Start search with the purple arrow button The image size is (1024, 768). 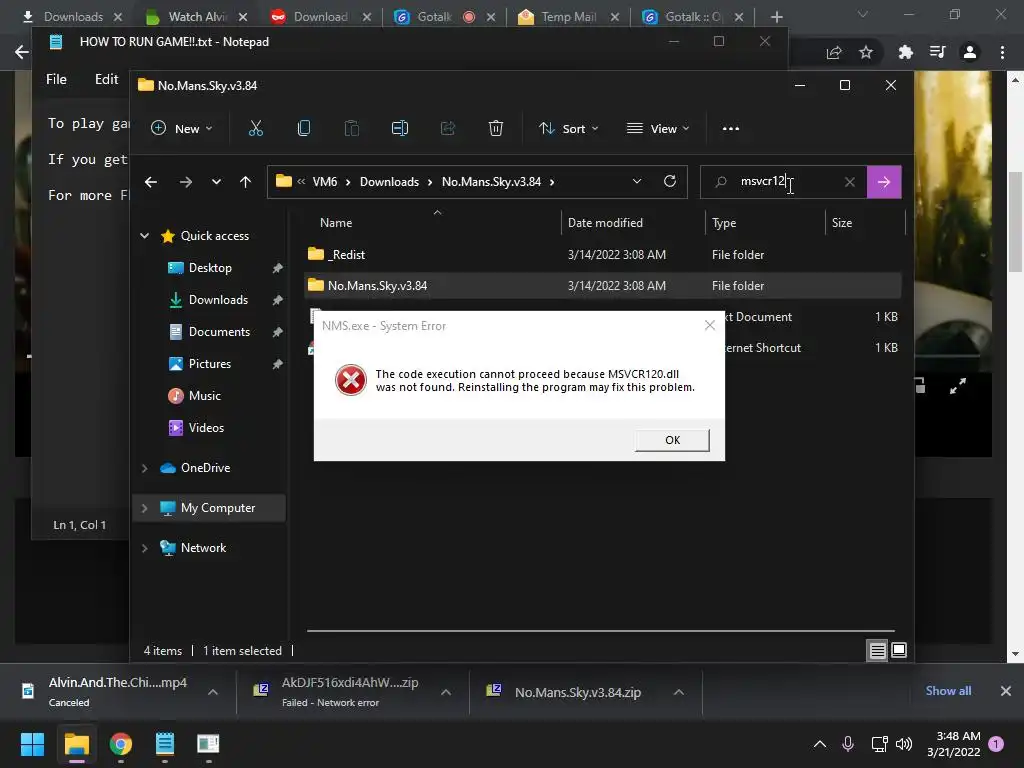click(884, 182)
